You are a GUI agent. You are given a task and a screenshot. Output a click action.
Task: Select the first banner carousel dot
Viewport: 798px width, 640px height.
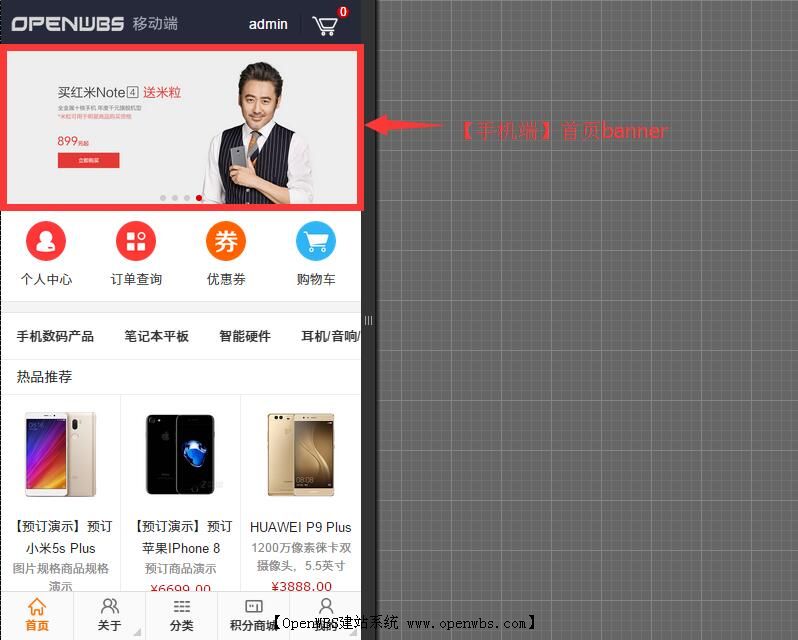click(x=163, y=198)
